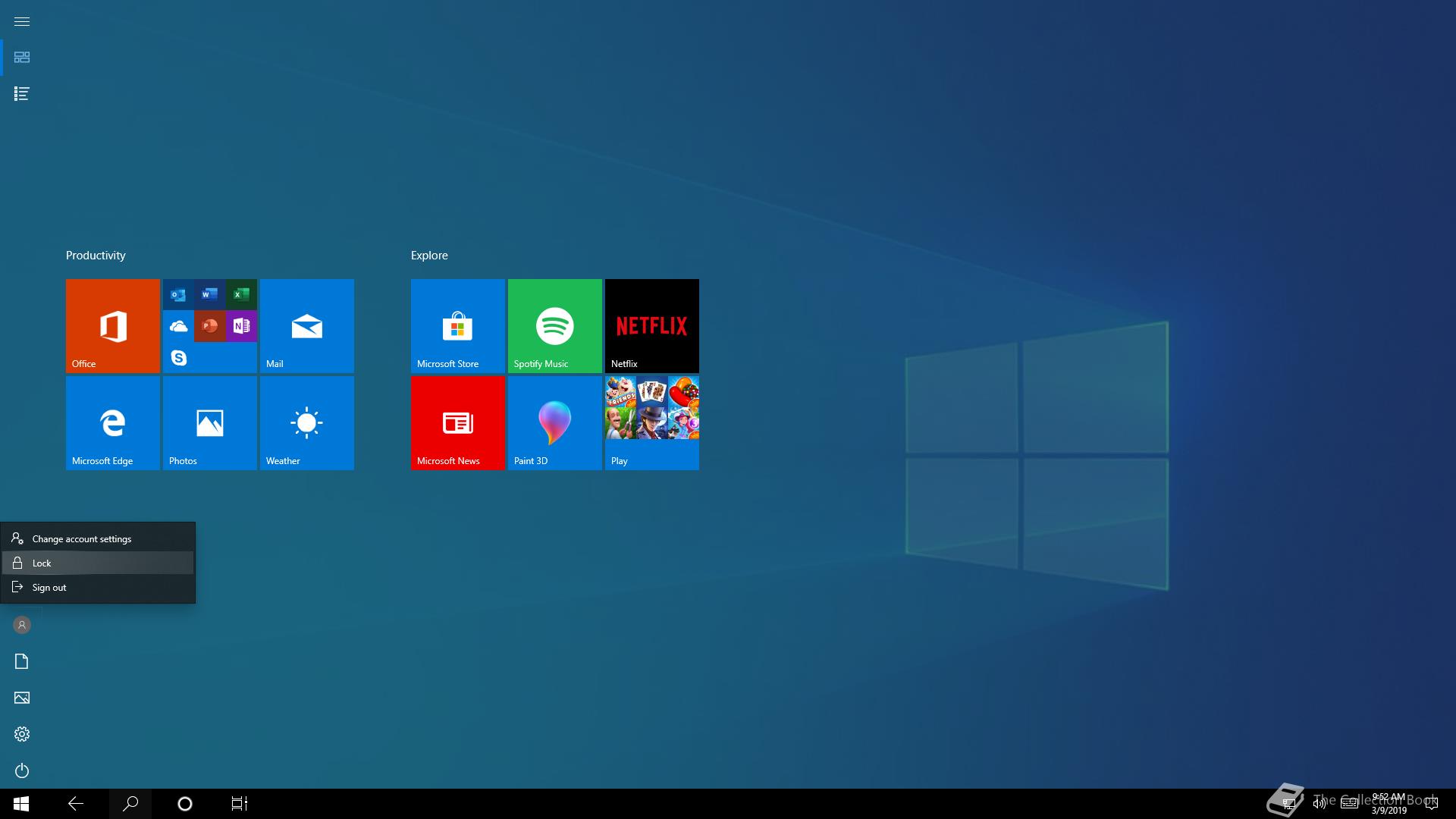Launch the Microsoft Edge tile
The image size is (1456, 819).
(113, 423)
